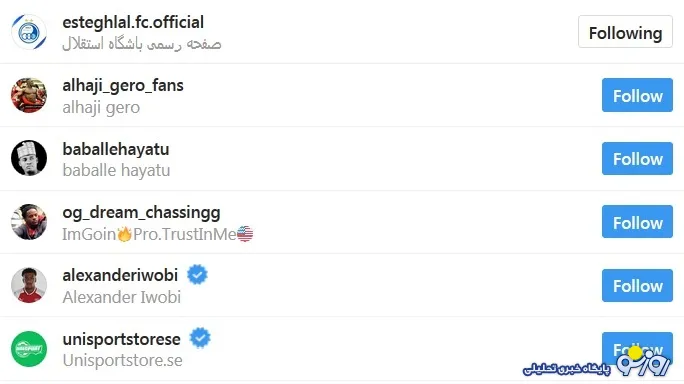Follow alhaji_gero_fans
Image resolution: width=684 pixels, height=384 pixels.
[x=637, y=95]
